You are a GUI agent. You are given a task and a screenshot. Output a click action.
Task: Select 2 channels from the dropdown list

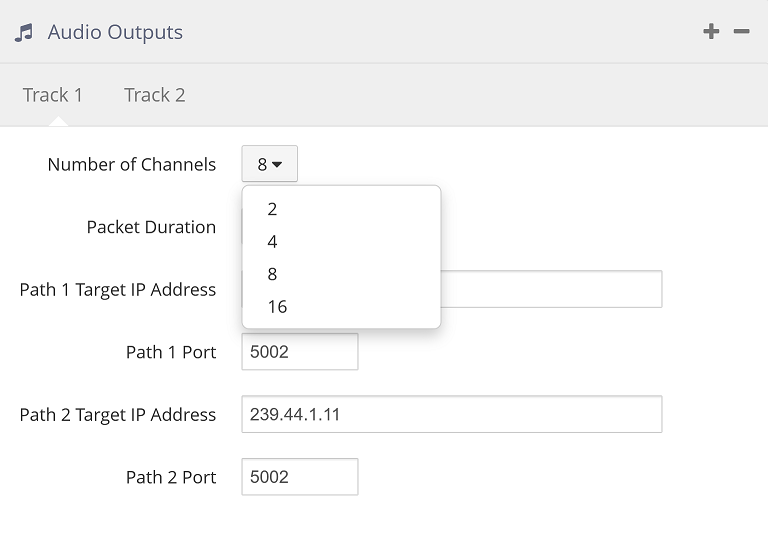272,209
